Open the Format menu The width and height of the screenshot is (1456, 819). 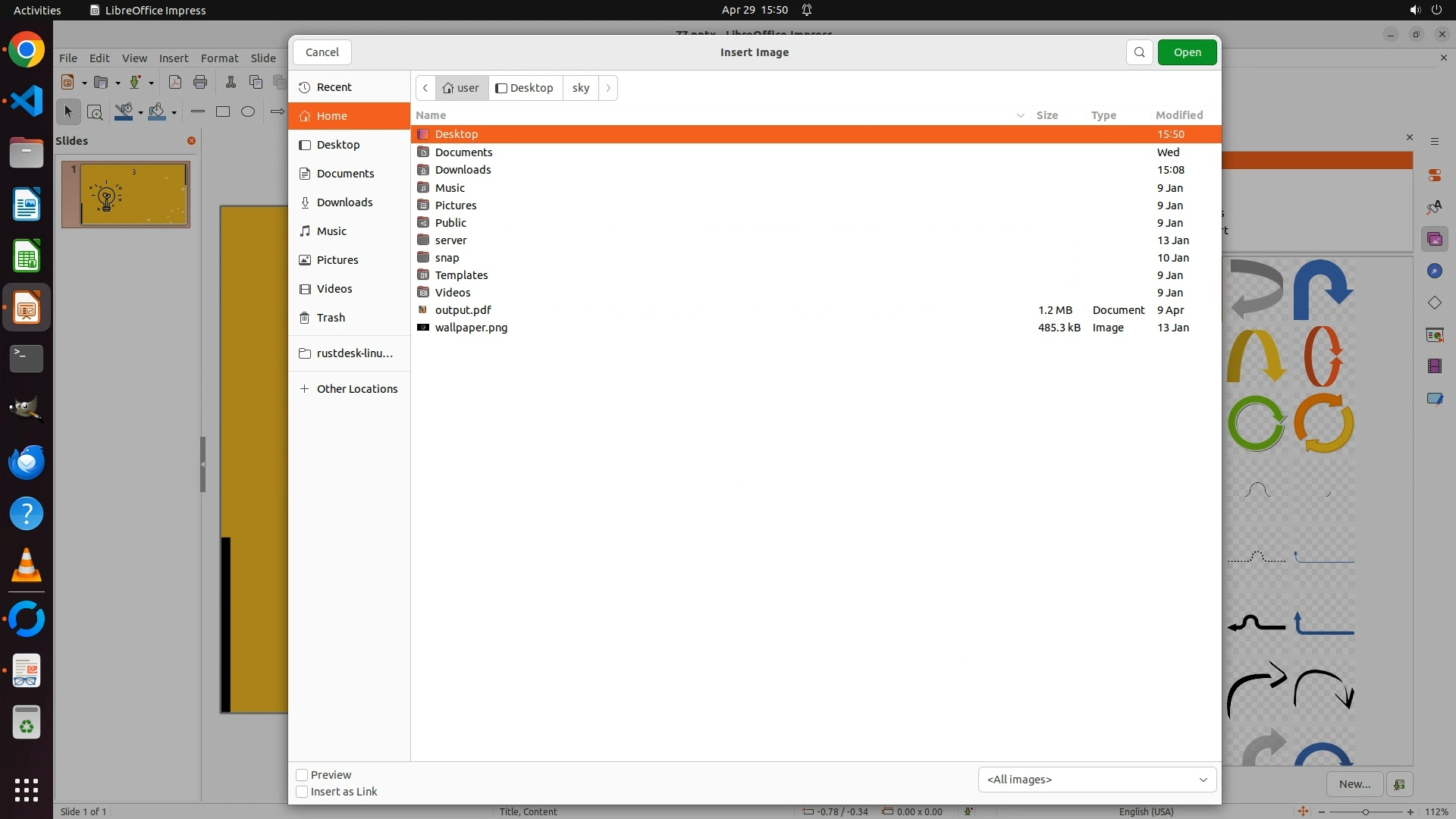219,58
